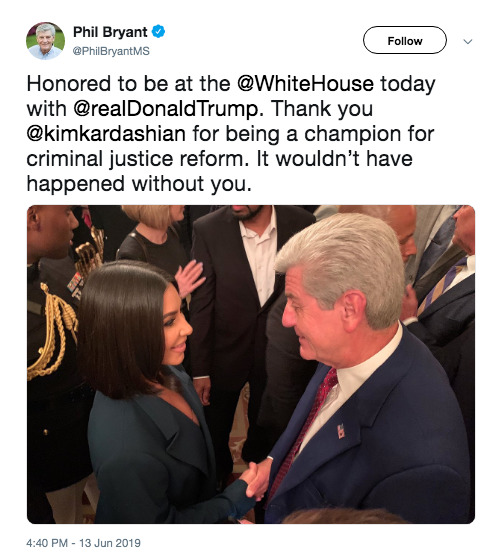Viewport: 500px width, 558px height.
Task: Open the @realDonaldTrump mention
Action: tap(169, 109)
